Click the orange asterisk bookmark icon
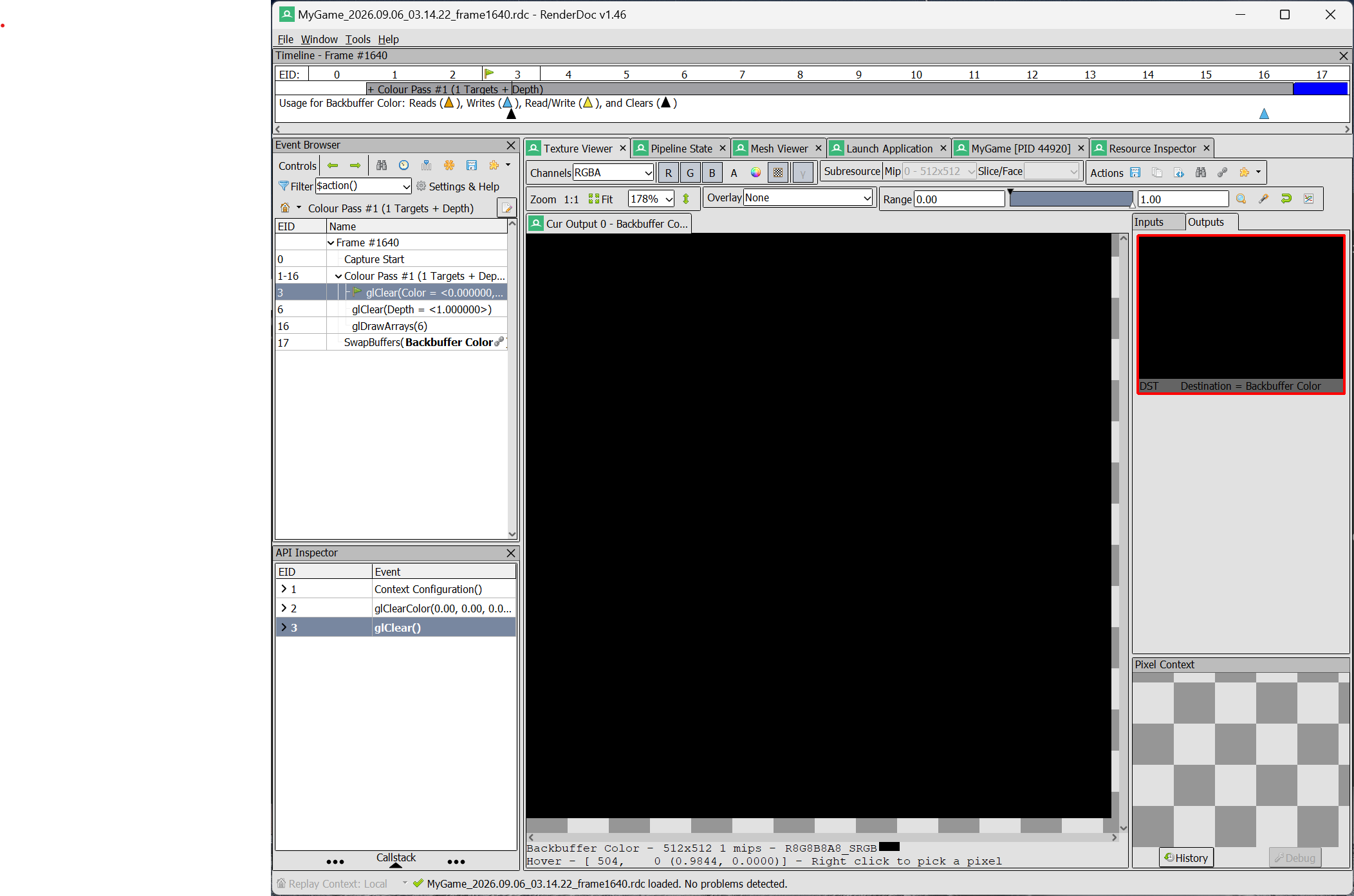This screenshot has height=896, width=1354. pyautogui.click(x=449, y=166)
